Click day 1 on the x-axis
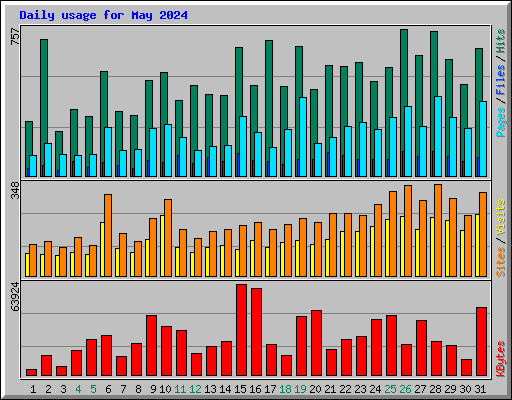Viewport: 512px width, 400px height. (x=33, y=389)
